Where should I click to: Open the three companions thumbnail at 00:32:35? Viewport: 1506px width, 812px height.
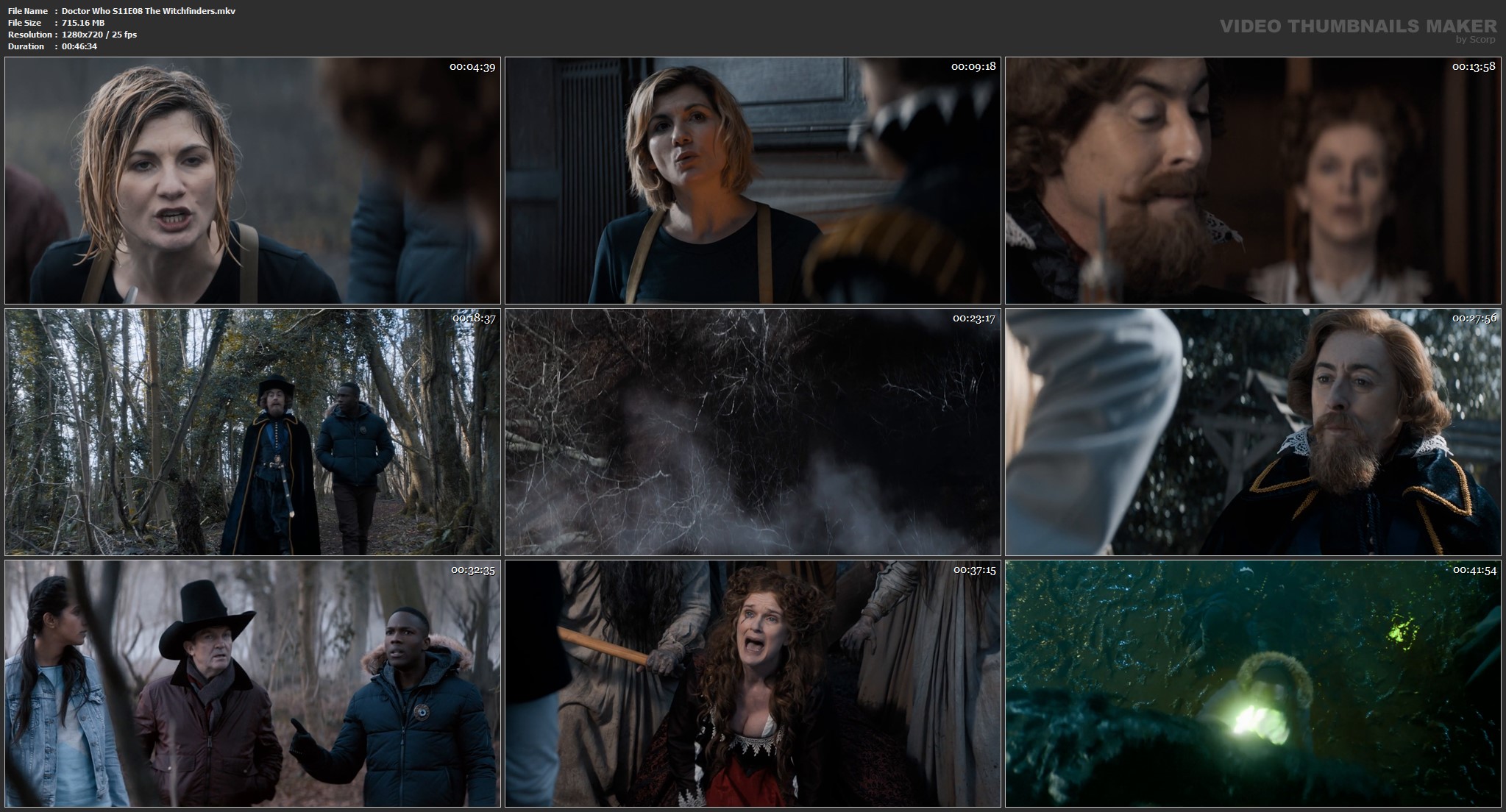252,684
